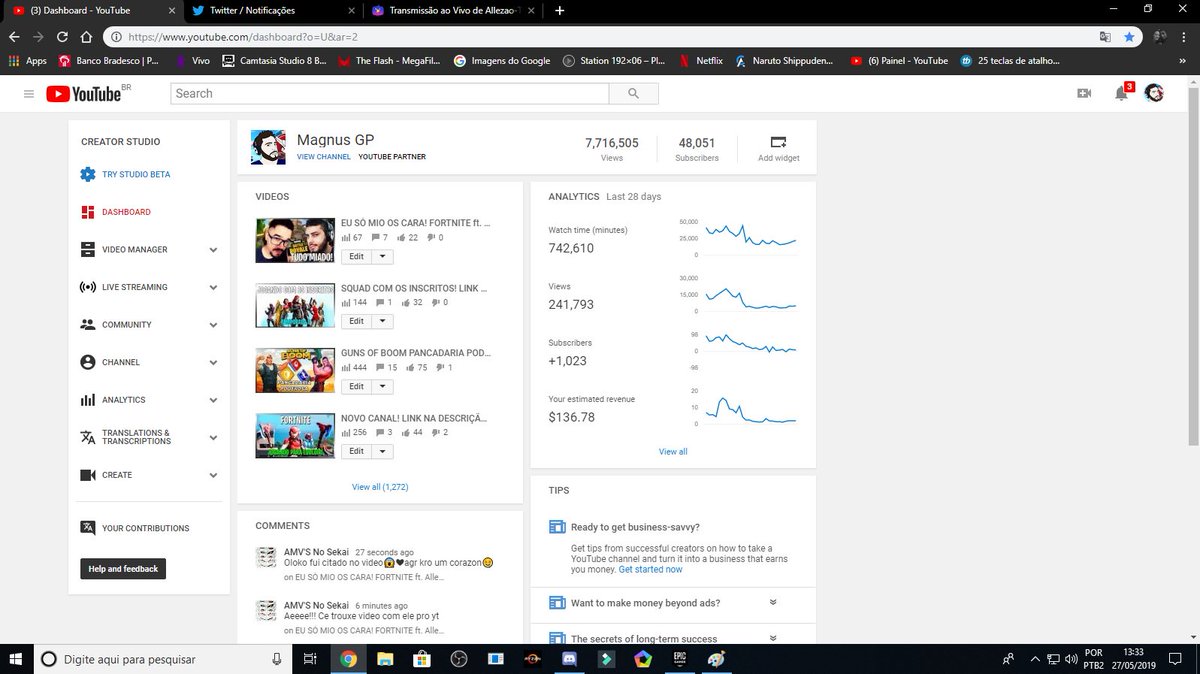Image resolution: width=1200 pixels, height=674 pixels.
Task: Bookmark this page with the star icon
Action: click(1128, 36)
